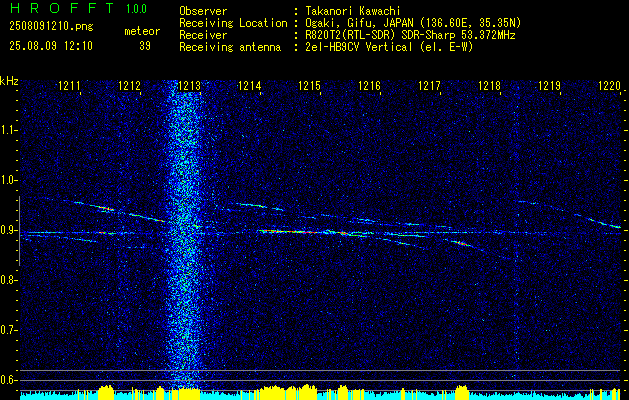Click time marker 1220
Screen dimensions: 629x400
[x=609, y=85]
